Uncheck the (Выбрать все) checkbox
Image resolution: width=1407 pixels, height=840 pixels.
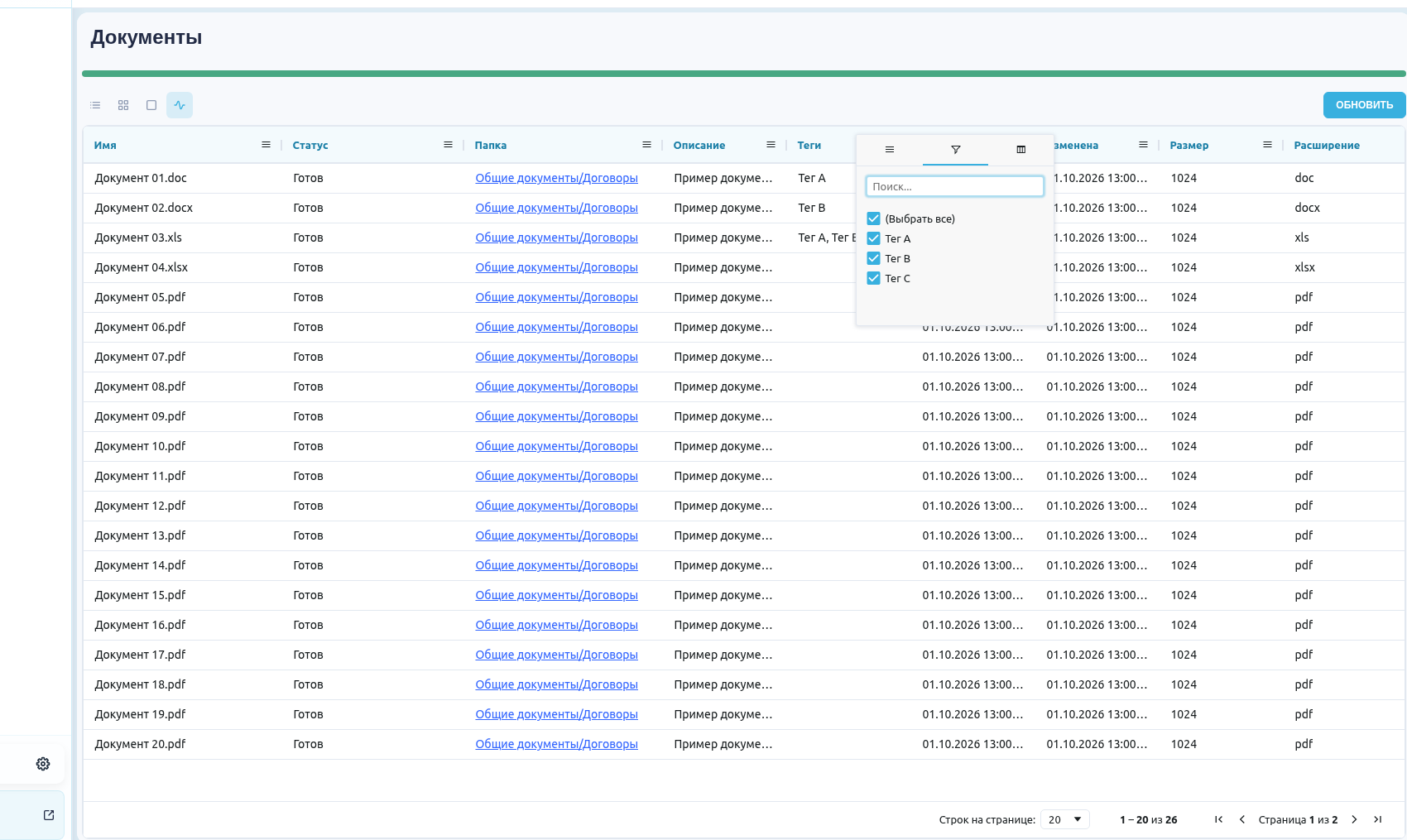pyautogui.click(x=873, y=218)
